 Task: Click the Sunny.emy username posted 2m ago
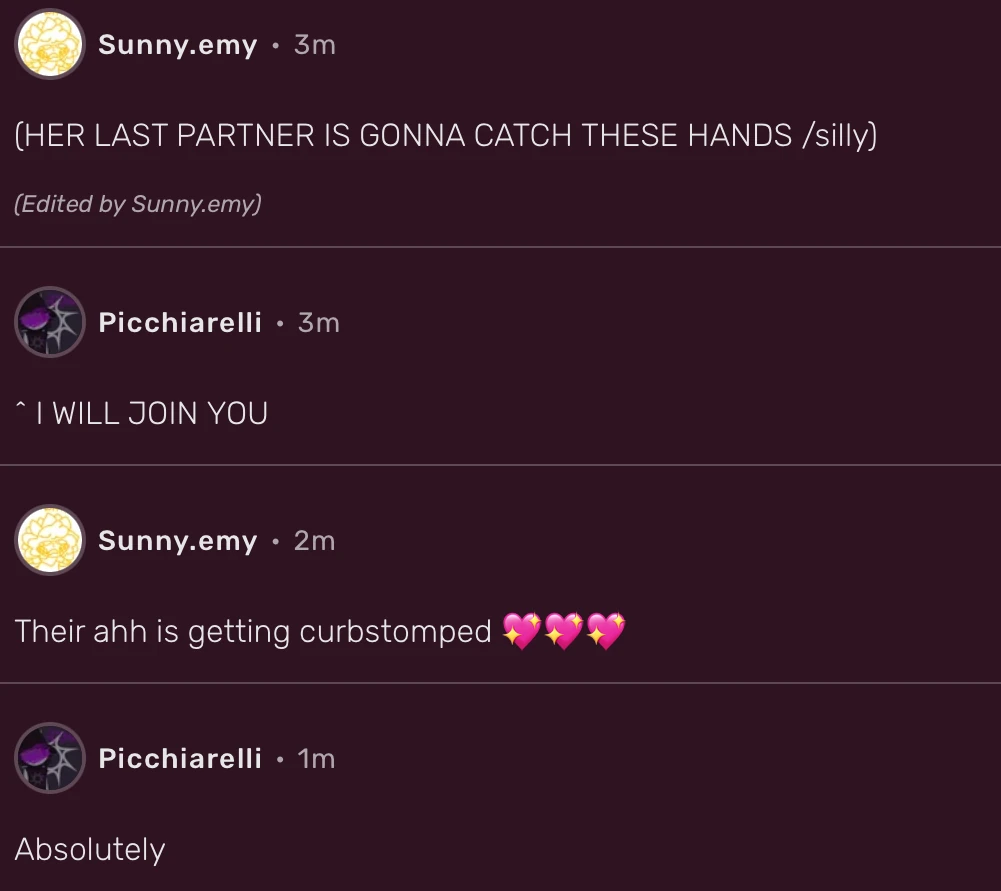click(x=177, y=541)
